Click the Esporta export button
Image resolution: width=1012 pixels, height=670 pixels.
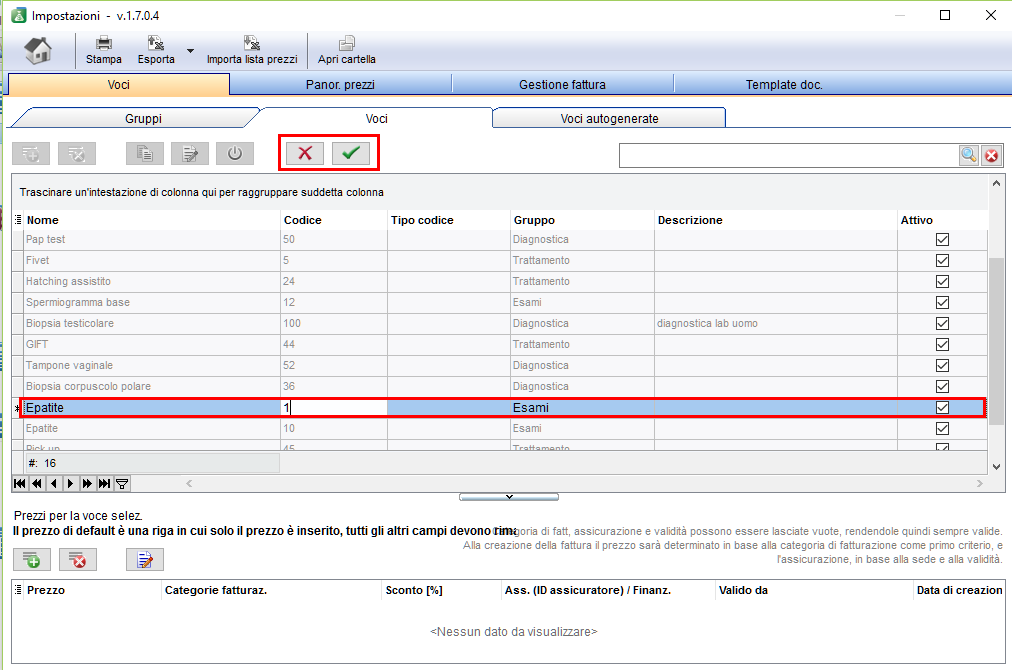coord(156,50)
